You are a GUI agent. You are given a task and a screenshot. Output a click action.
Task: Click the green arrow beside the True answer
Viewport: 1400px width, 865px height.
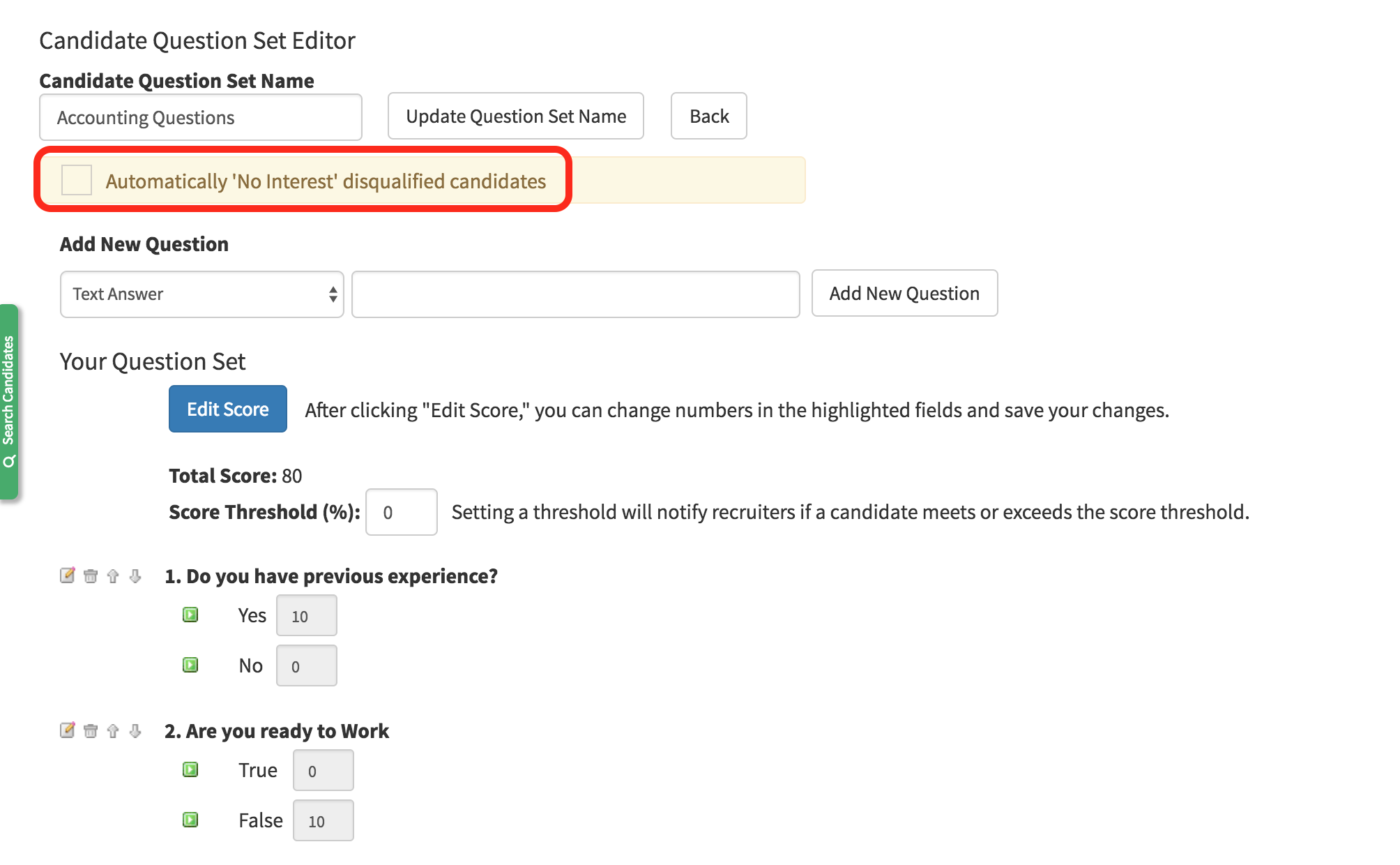point(190,769)
